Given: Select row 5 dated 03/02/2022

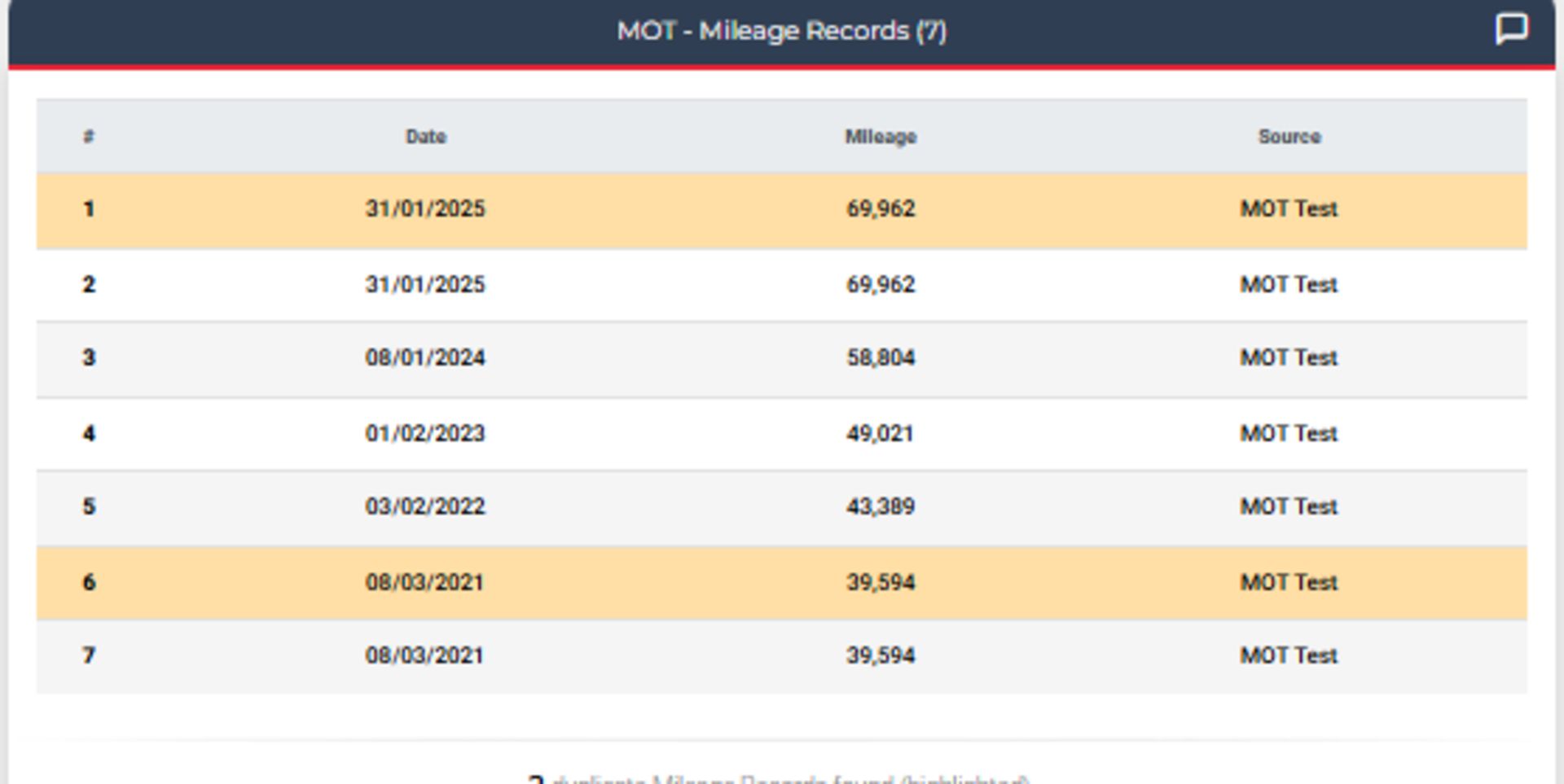Looking at the screenshot, I should (x=782, y=507).
